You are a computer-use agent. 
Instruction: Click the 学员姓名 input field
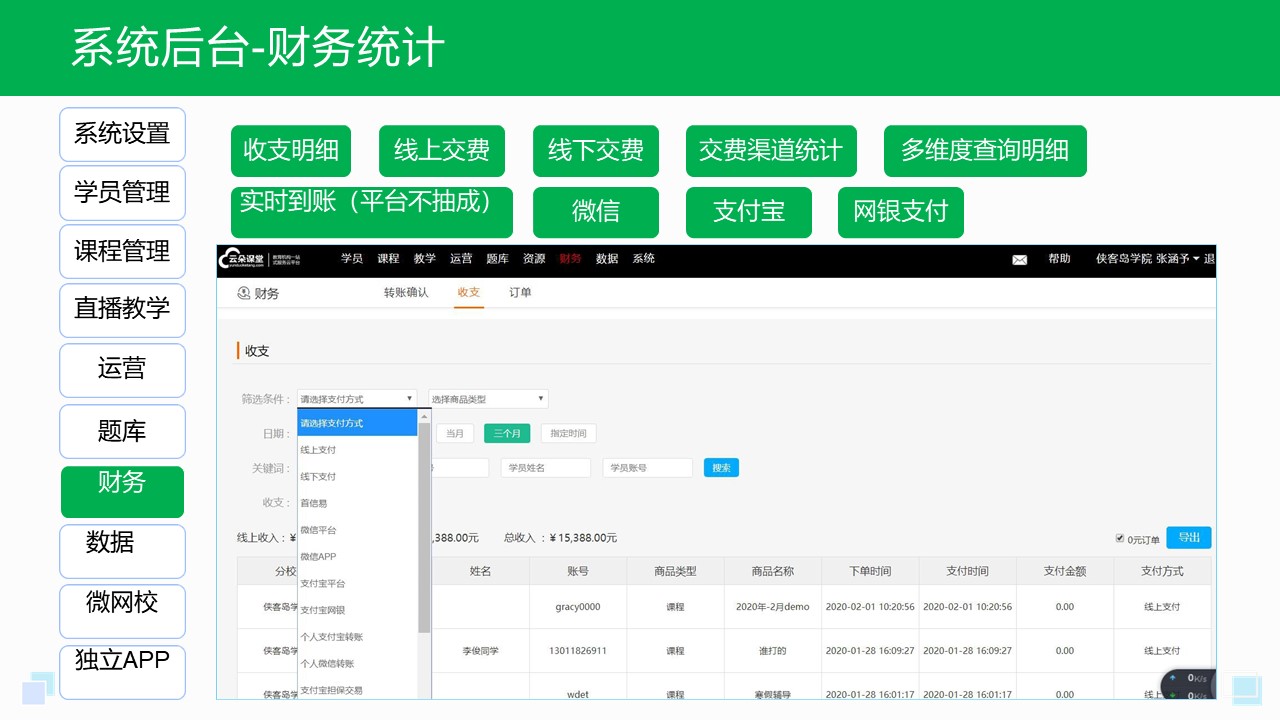(x=545, y=468)
